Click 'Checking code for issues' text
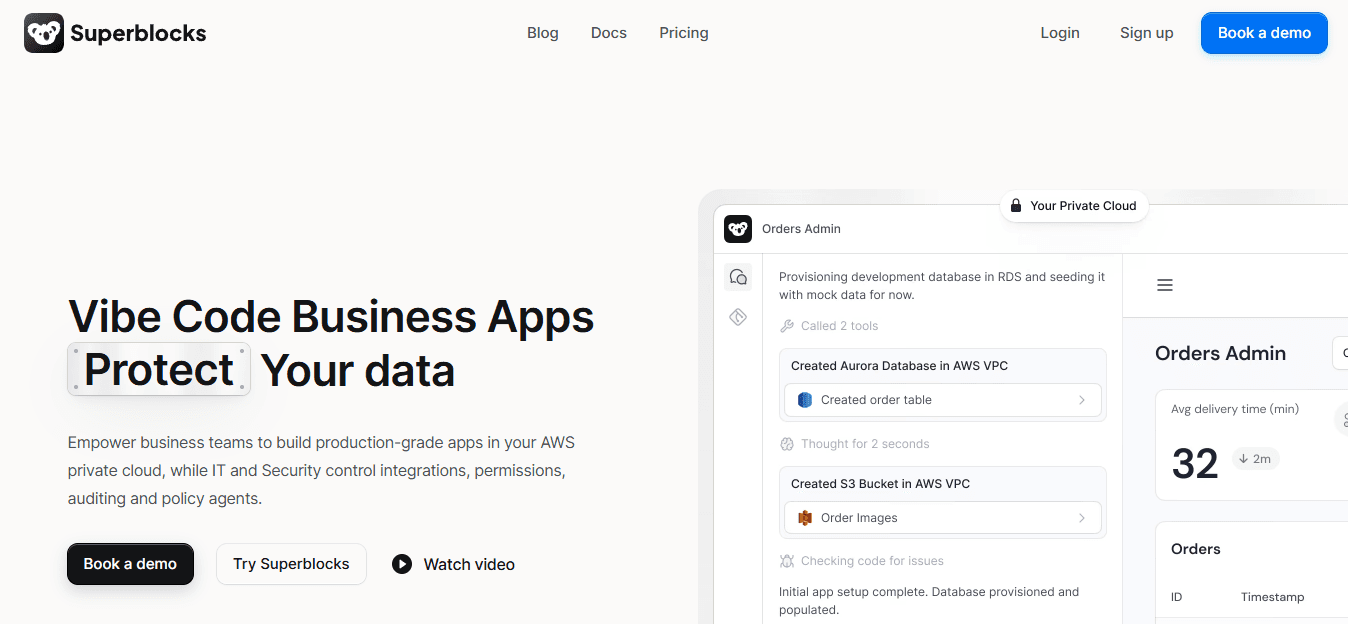Viewport: 1348px width, 624px height. pos(872,561)
